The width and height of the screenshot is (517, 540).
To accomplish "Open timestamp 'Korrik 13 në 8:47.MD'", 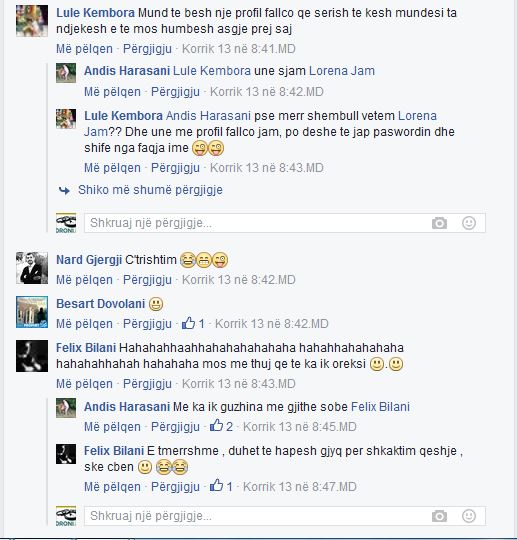I will point(300,487).
